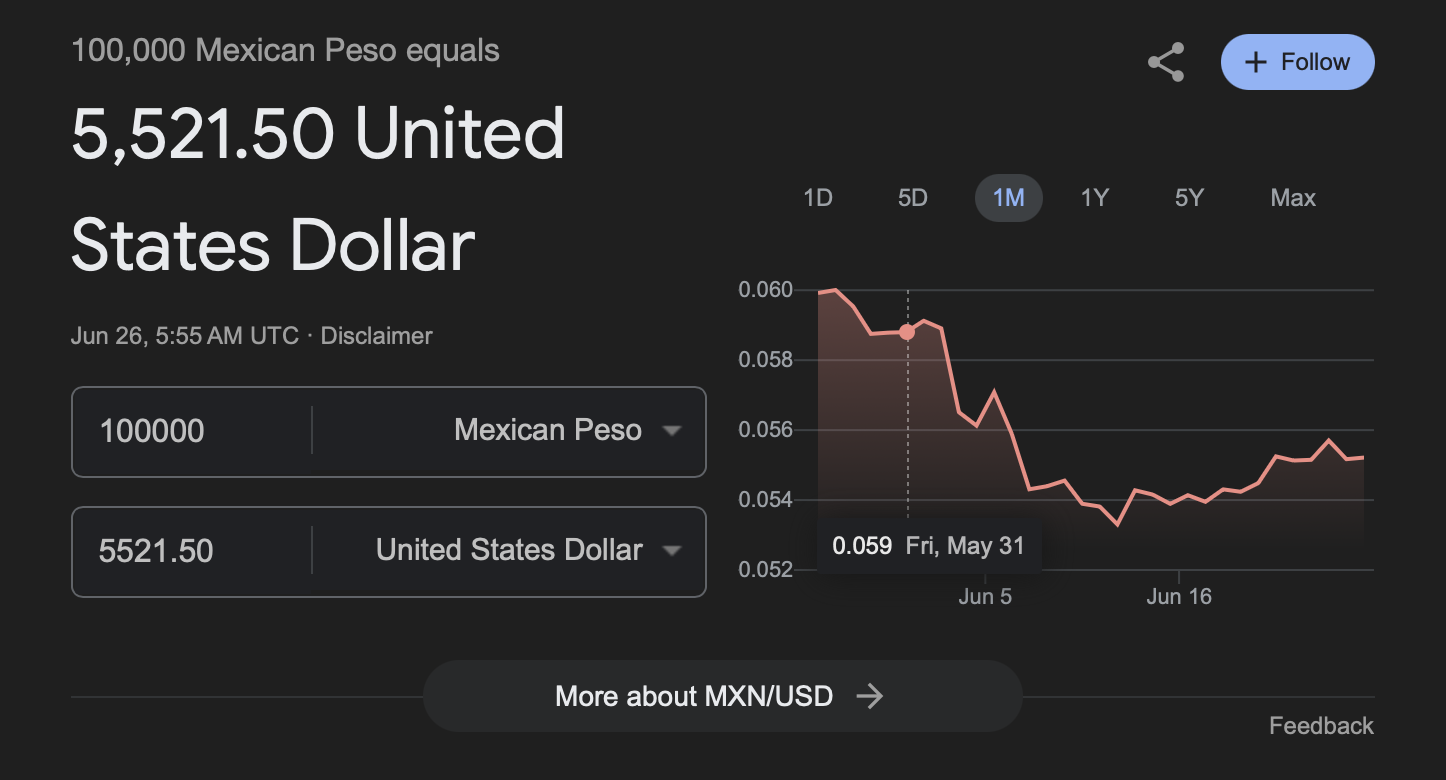Click the Jun 5 axis label
Image resolution: width=1446 pixels, height=780 pixels.
click(985, 597)
